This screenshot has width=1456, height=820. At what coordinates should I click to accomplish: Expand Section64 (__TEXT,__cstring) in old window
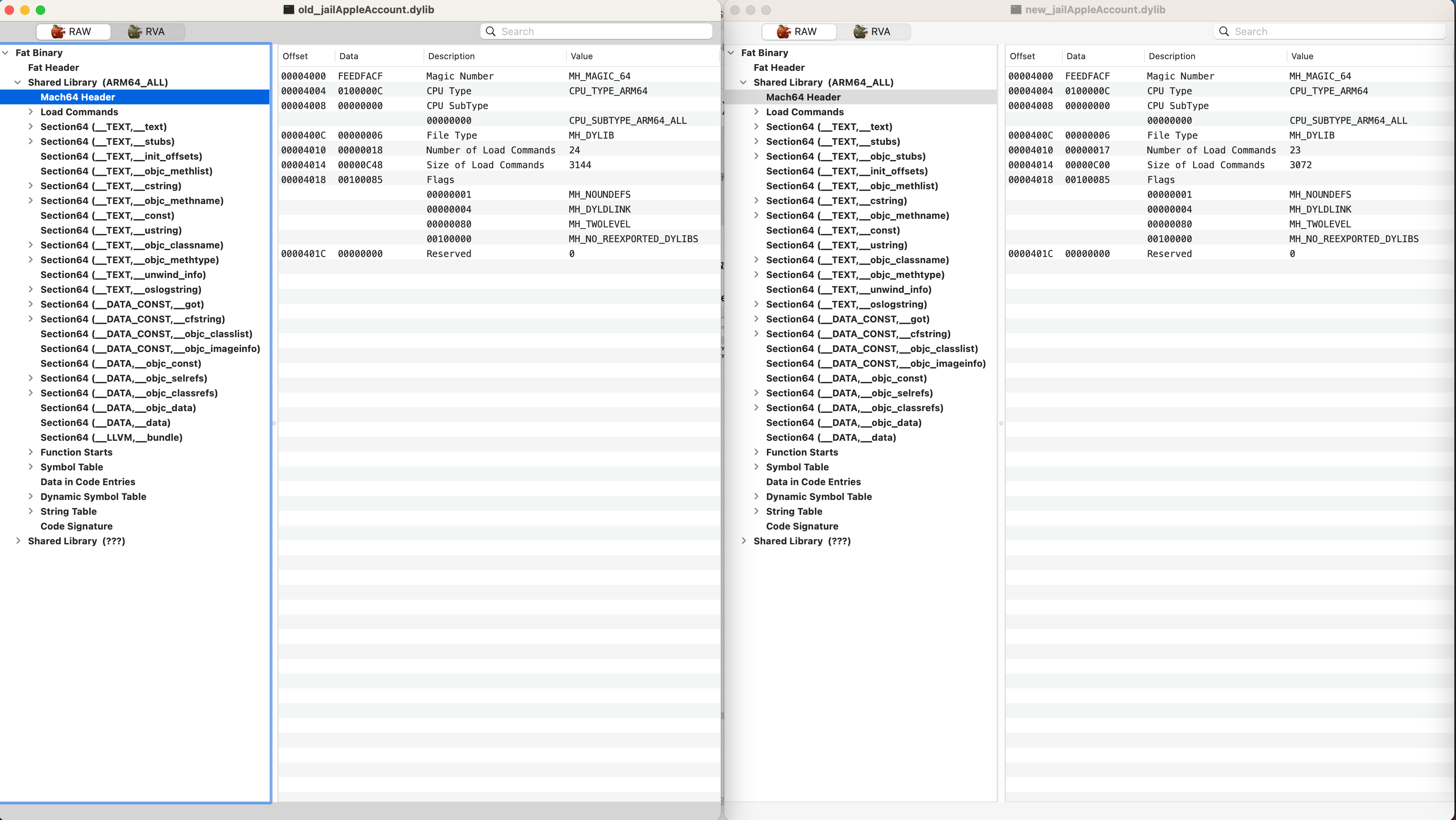(x=30, y=186)
